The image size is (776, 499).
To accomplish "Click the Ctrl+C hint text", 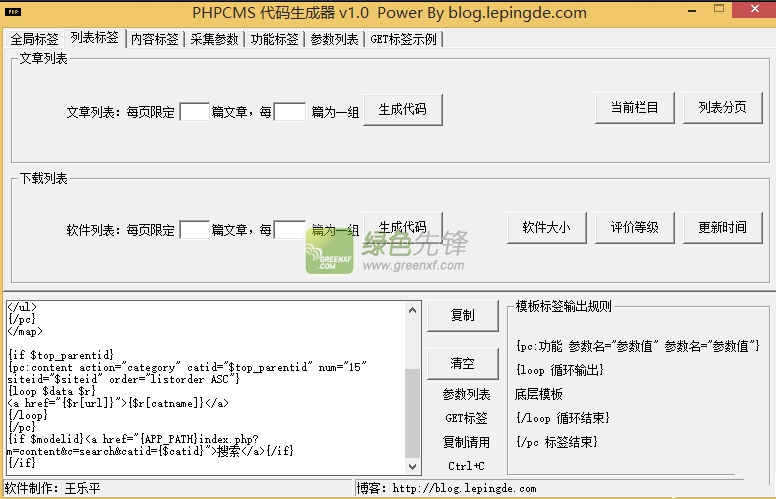I will point(466,466).
